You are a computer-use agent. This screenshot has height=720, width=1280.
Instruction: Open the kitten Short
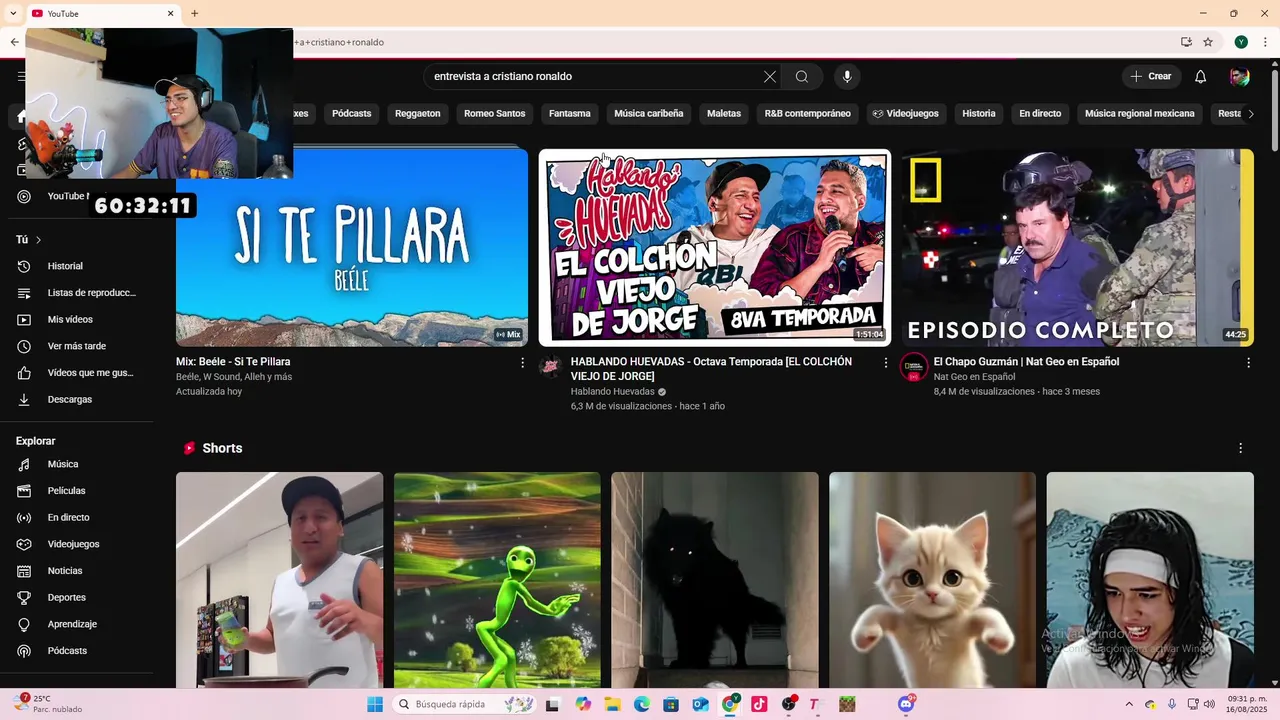tap(932, 580)
